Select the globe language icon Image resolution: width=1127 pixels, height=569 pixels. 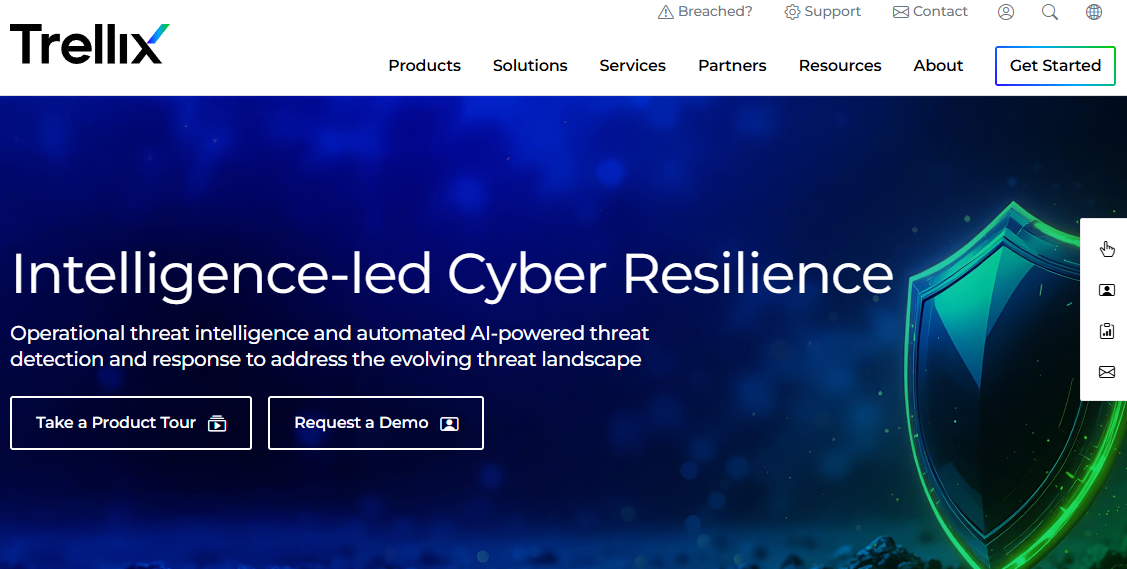coord(1093,12)
